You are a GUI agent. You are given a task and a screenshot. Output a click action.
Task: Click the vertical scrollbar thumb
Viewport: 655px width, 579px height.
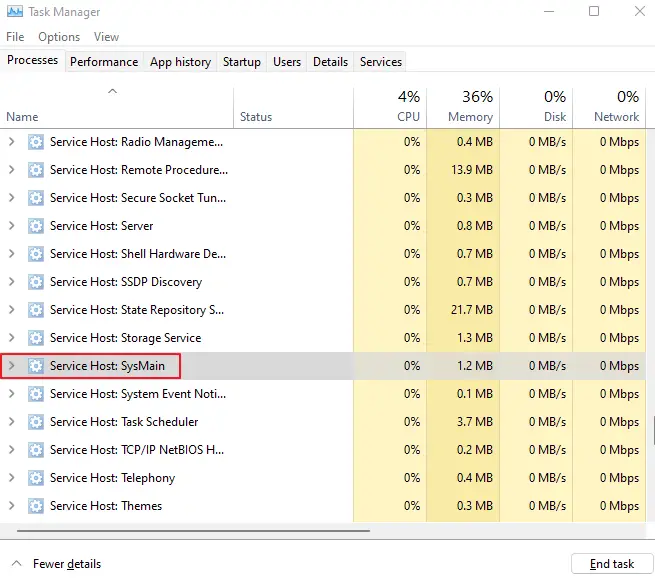(x=653, y=430)
